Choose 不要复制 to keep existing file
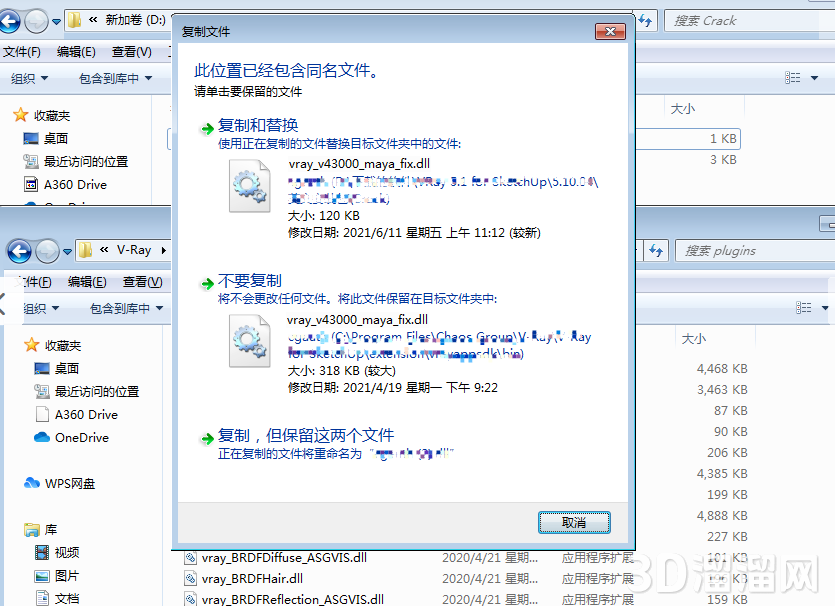The height and width of the screenshot is (606, 835). click(250, 281)
